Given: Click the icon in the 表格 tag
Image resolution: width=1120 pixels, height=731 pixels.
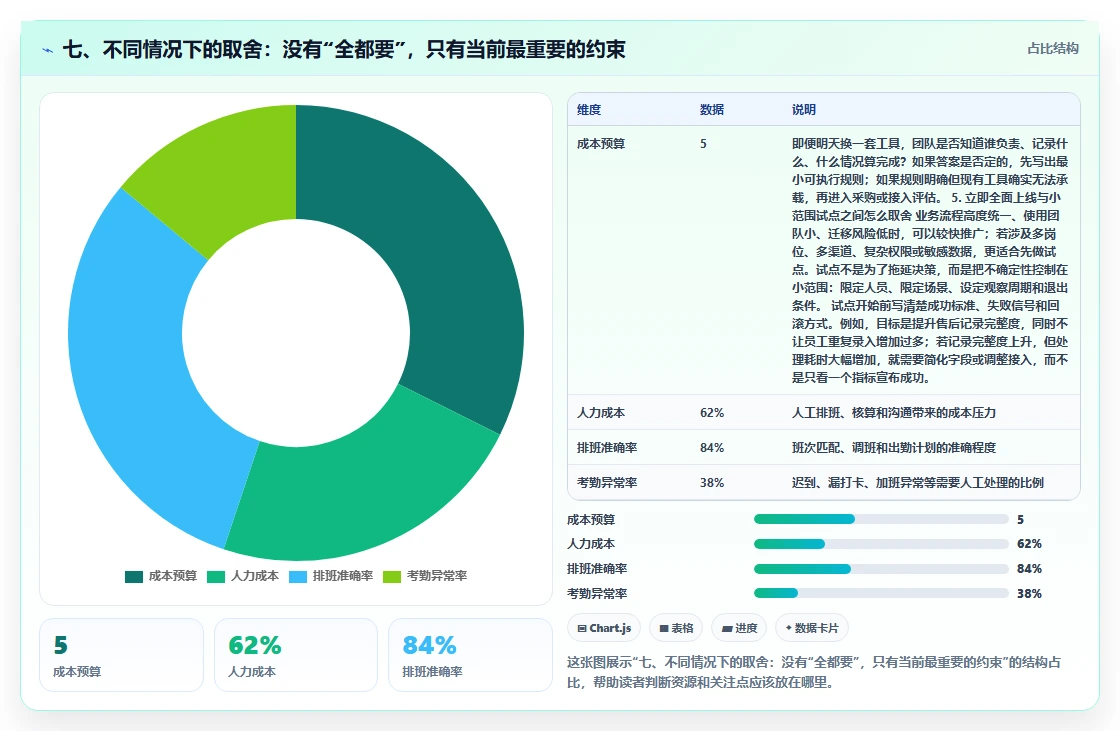Looking at the screenshot, I should tap(664, 628).
